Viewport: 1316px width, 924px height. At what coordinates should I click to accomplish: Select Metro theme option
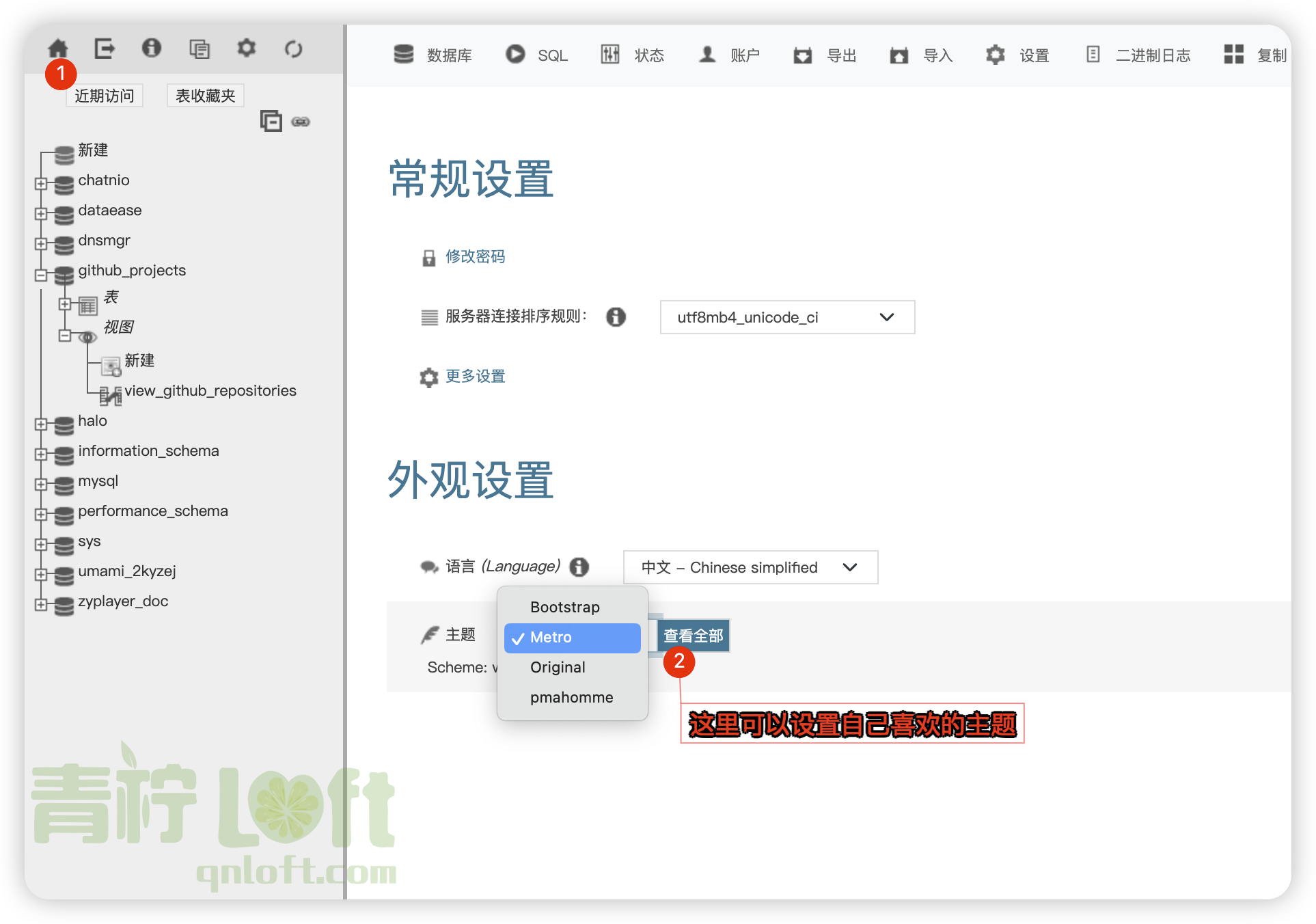point(573,637)
